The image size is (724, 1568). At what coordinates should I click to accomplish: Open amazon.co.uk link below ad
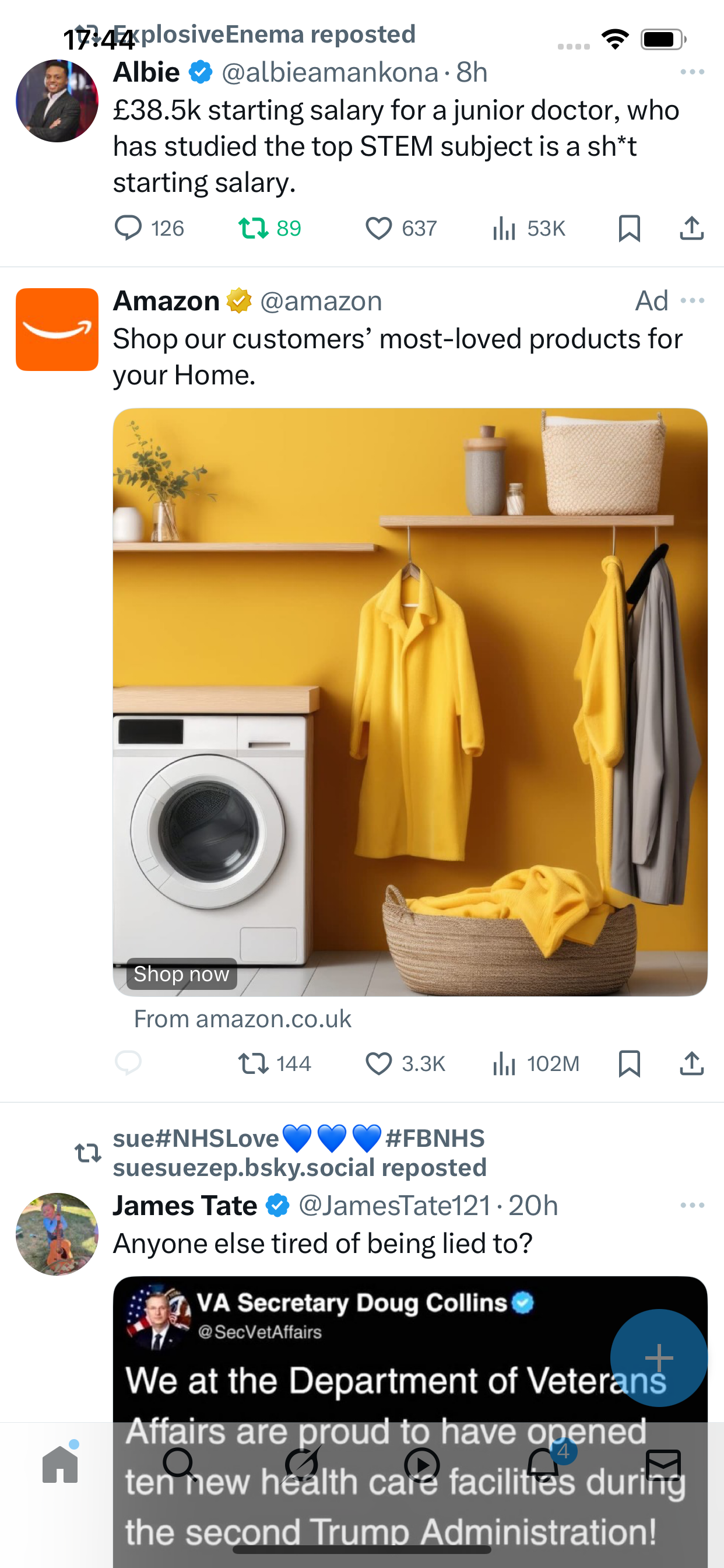click(x=242, y=1019)
